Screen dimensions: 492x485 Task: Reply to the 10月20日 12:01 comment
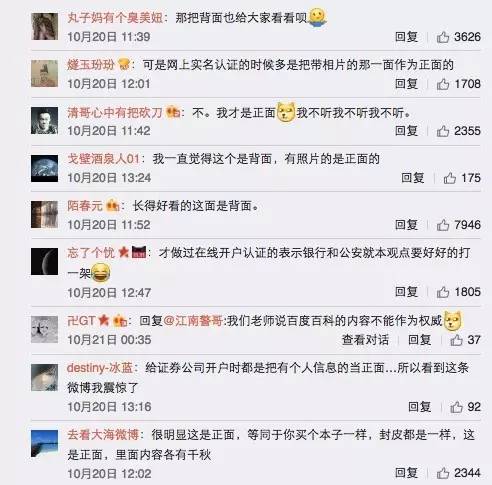406,84
